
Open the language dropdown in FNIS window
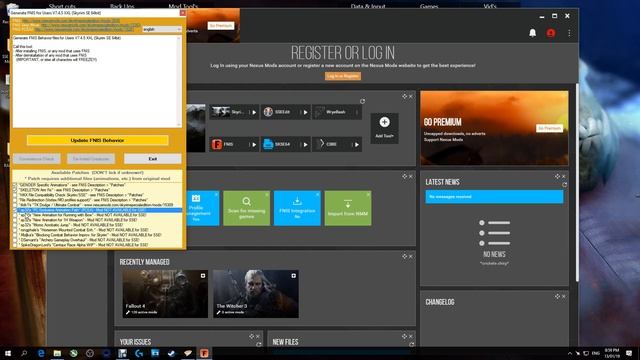(162, 29)
